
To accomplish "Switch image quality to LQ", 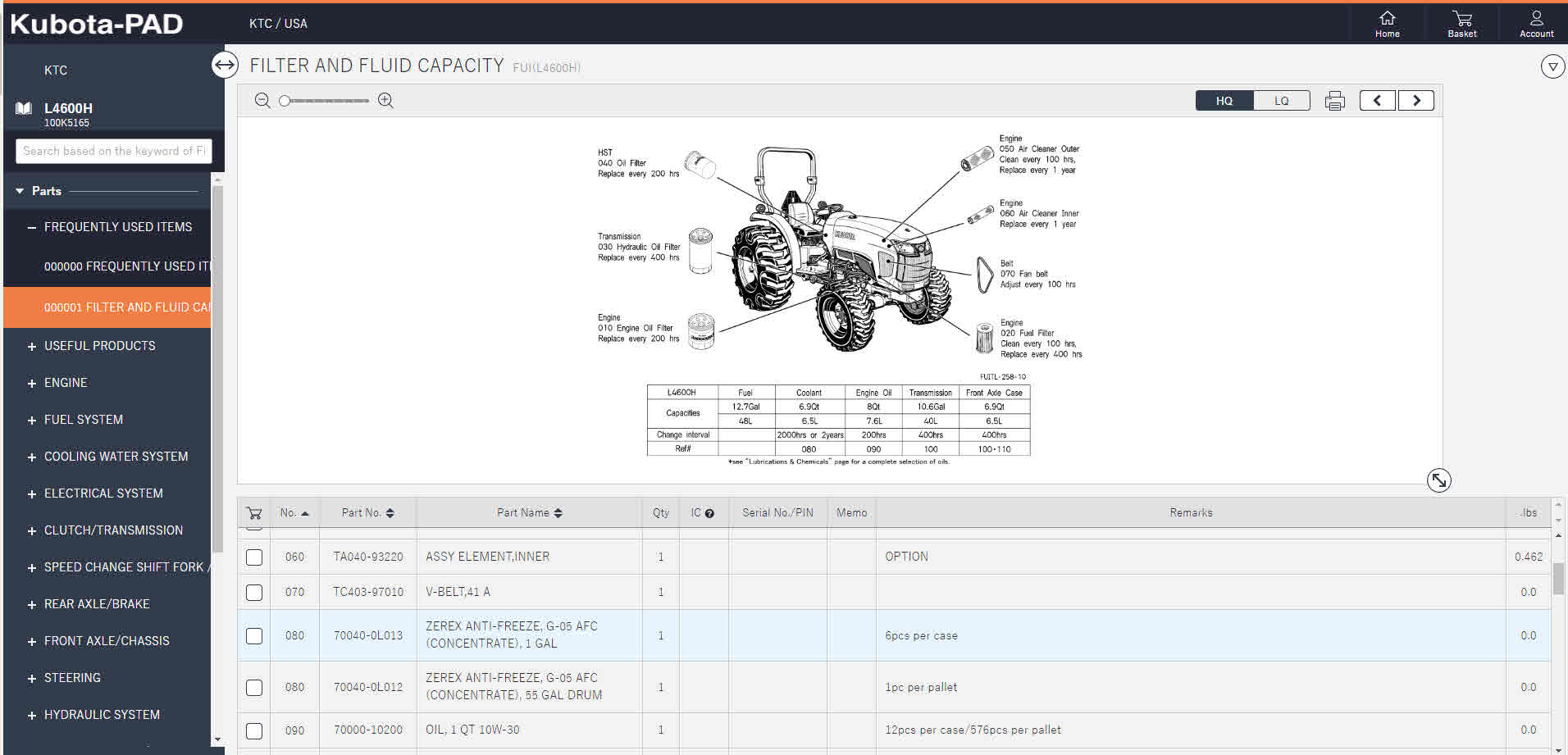I will pyautogui.click(x=1281, y=101).
